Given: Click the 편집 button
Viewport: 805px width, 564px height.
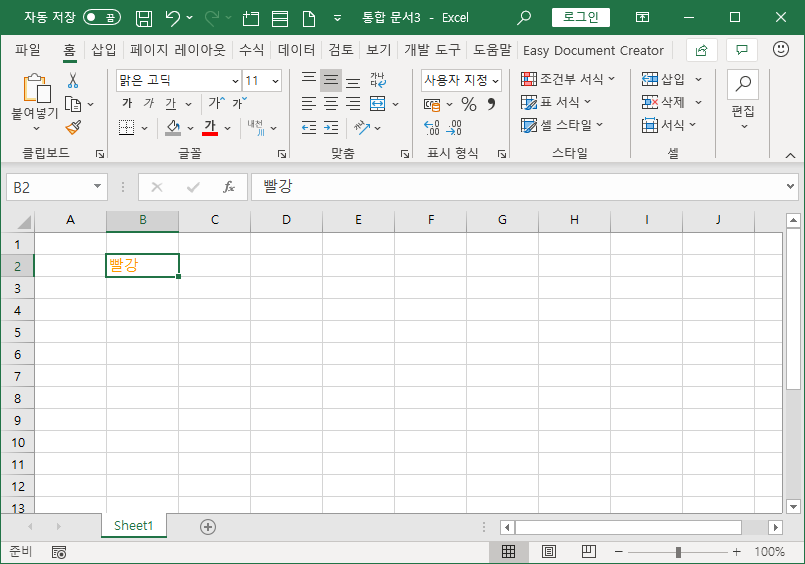Looking at the screenshot, I should coord(742,101).
